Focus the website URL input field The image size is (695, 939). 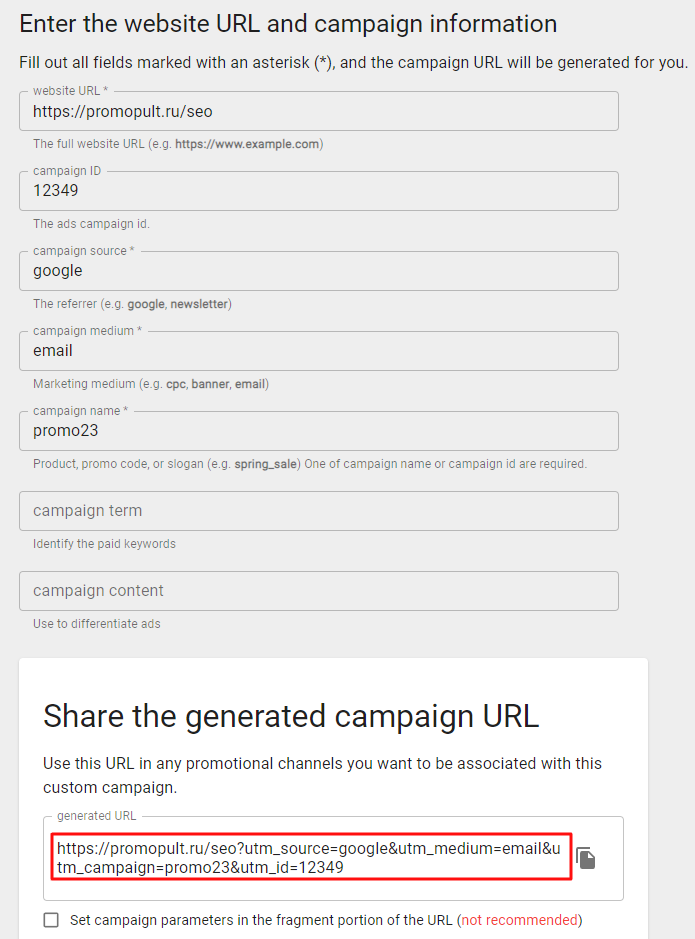(x=318, y=112)
